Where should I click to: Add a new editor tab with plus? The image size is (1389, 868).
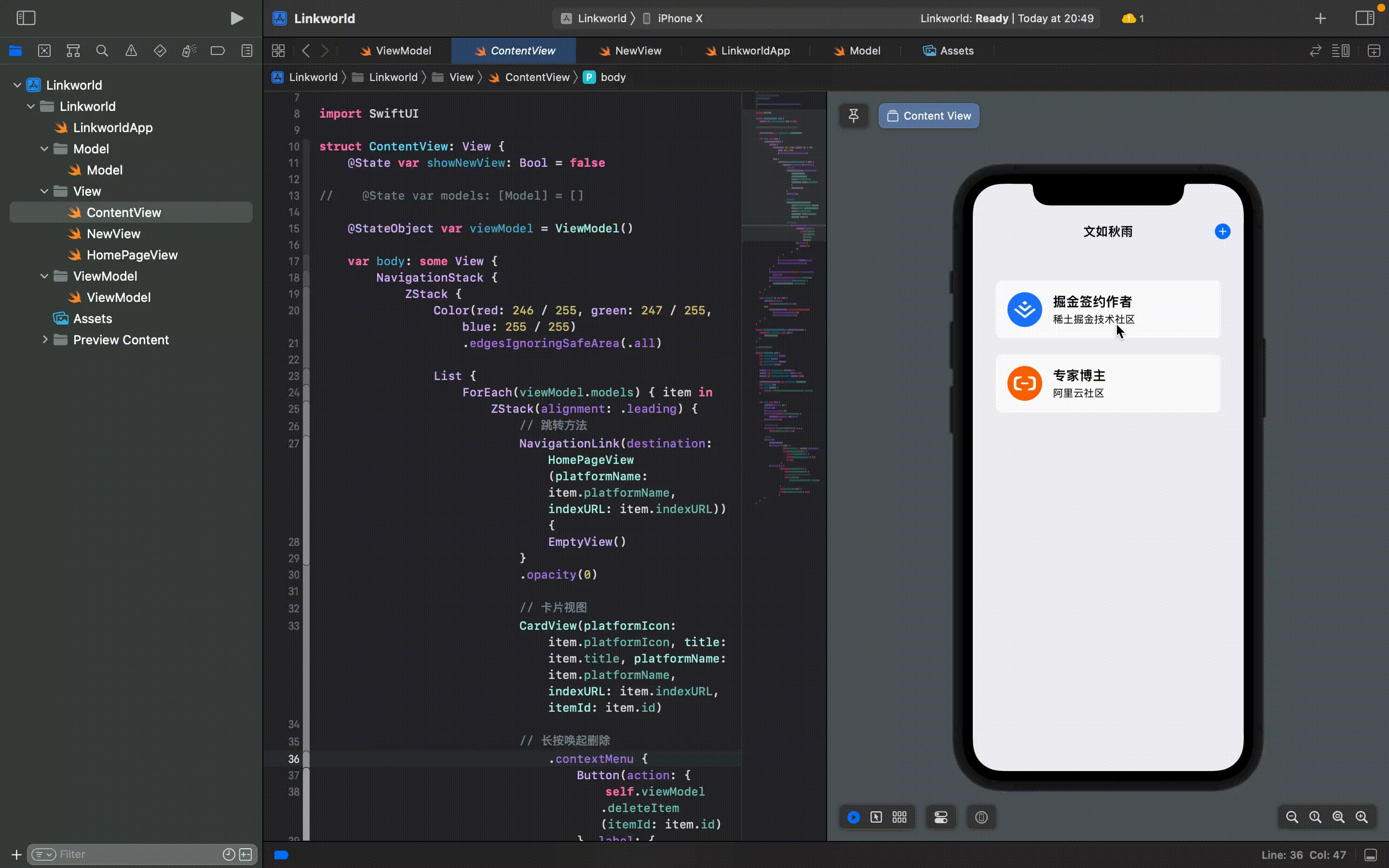[1320, 18]
